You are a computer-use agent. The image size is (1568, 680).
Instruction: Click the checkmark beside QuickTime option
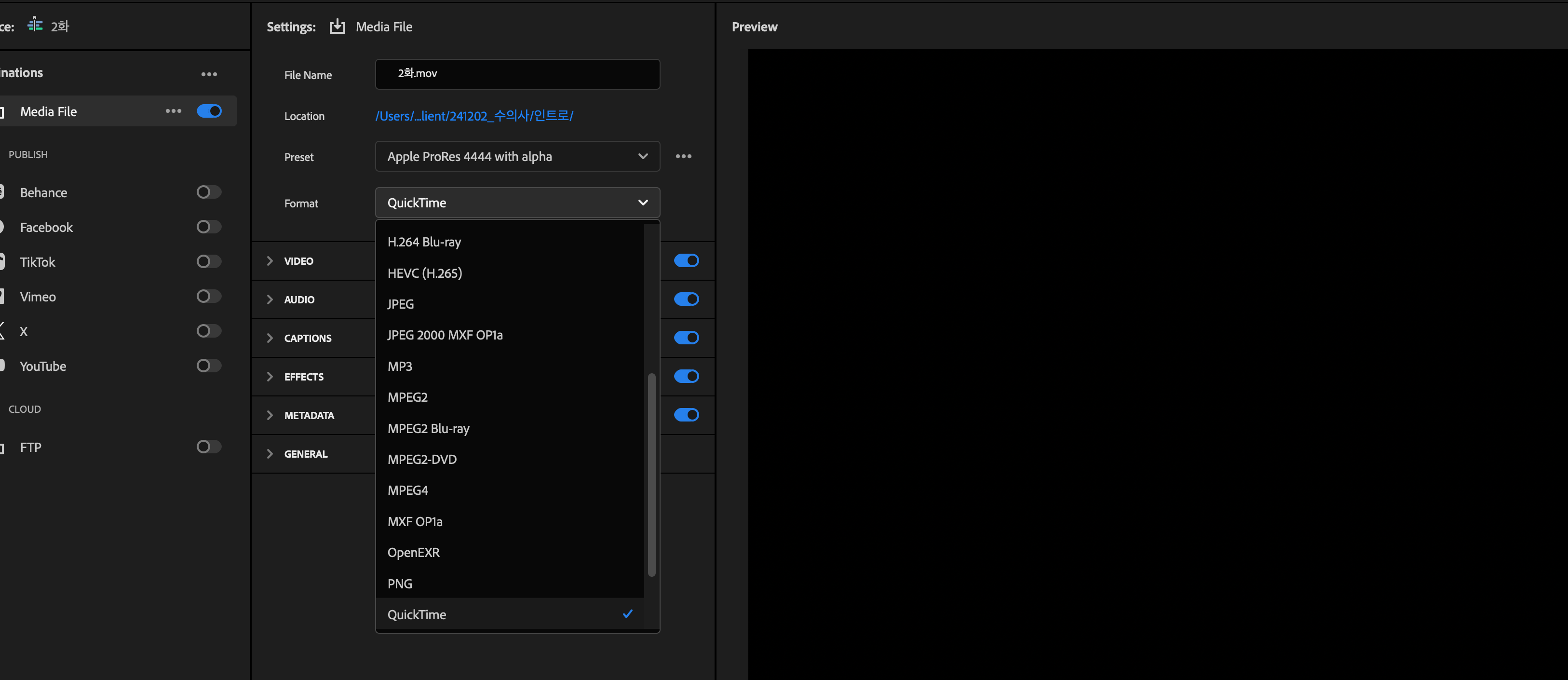click(628, 613)
